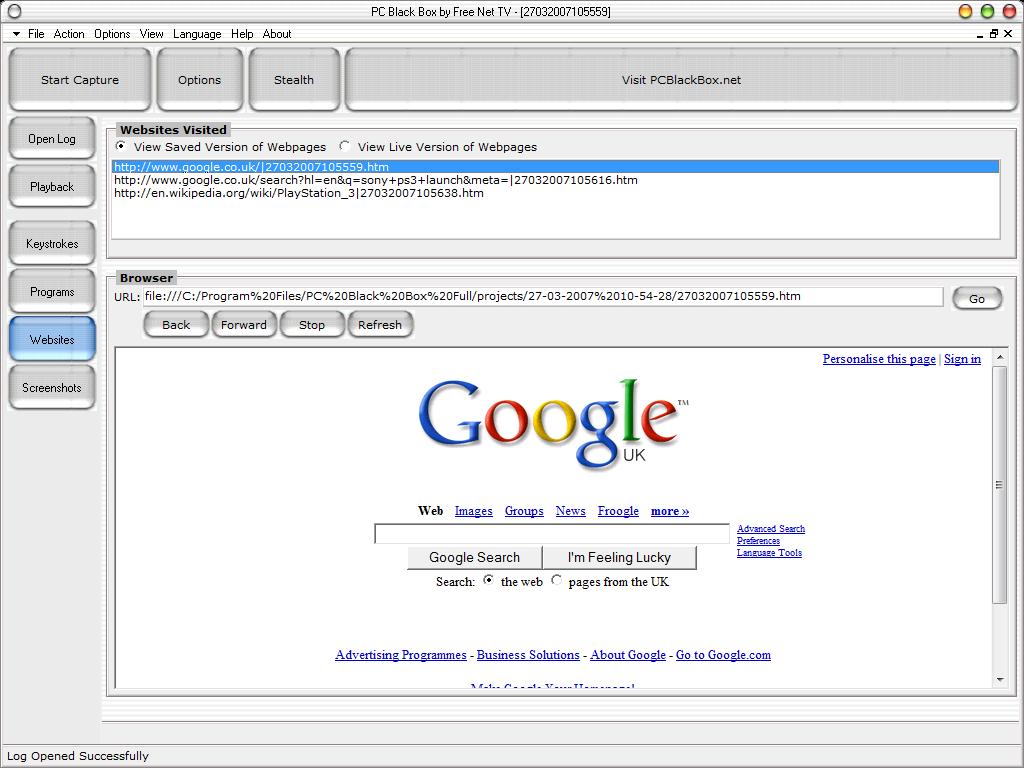The width and height of the screenshot is (1024, 768).
Task: Open the Froogle link
Action: (x=618, y=511)
